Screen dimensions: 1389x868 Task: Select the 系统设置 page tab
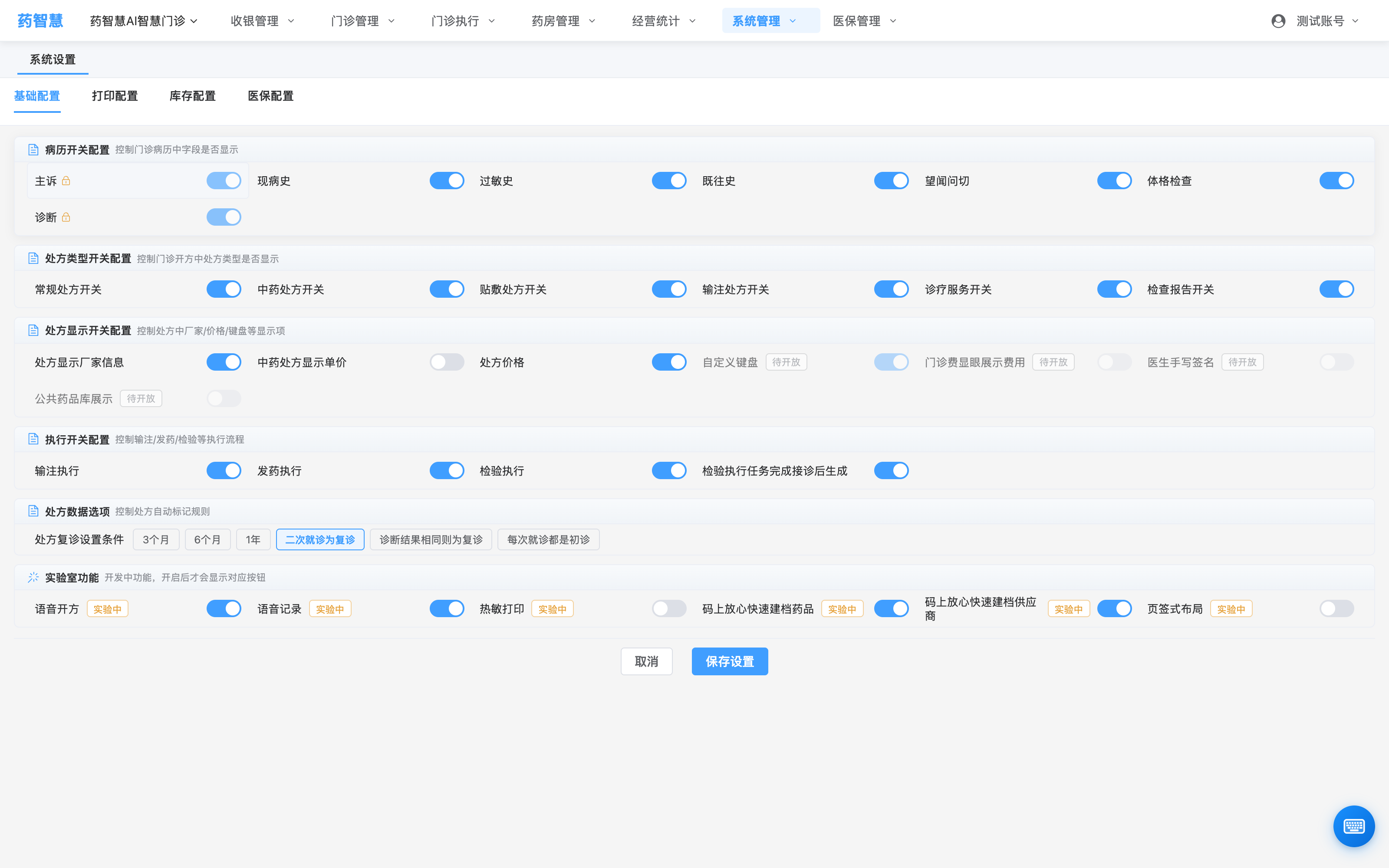(x=53, y=60)
